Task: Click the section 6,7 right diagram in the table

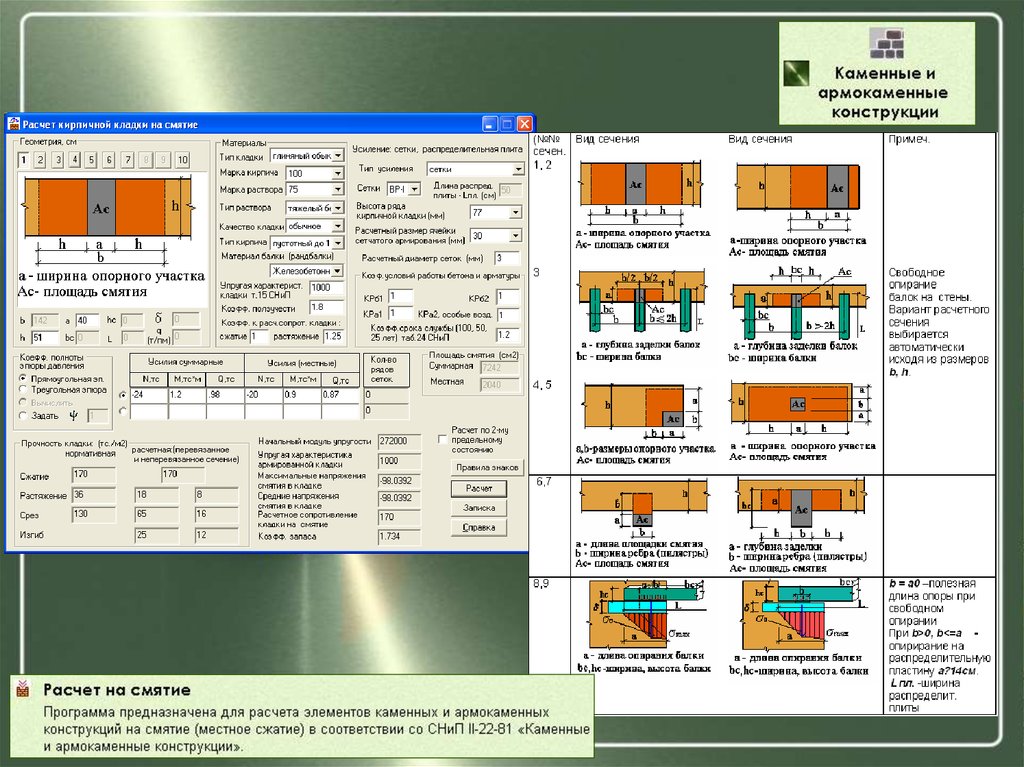Action: [x=799, y=509]
